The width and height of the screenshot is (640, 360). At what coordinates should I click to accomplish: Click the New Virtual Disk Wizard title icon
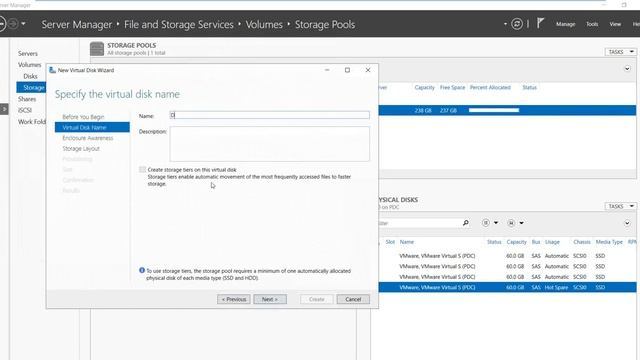tap(52, 70)
